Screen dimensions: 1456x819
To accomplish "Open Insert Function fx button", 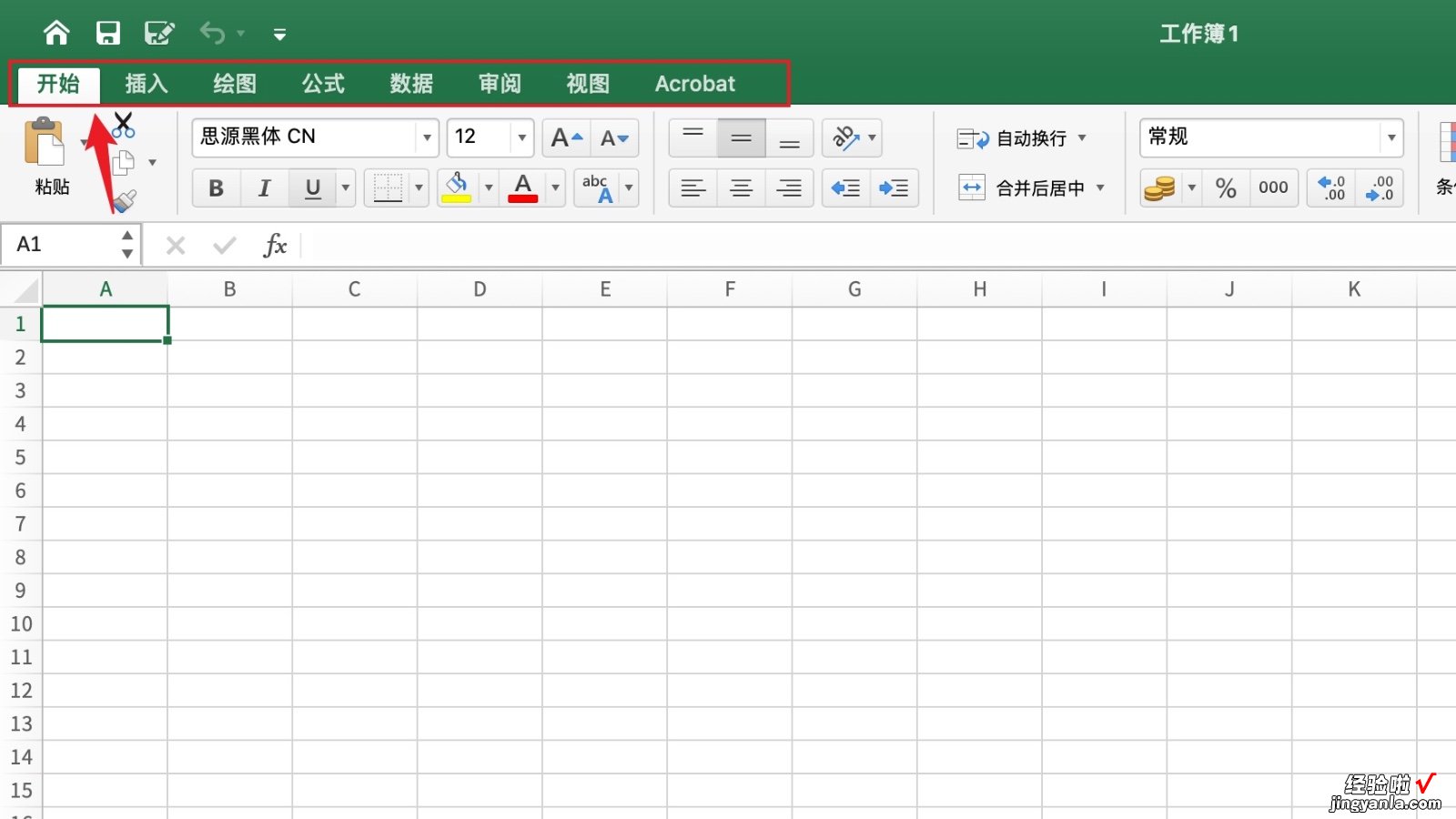I will (275, 246).
